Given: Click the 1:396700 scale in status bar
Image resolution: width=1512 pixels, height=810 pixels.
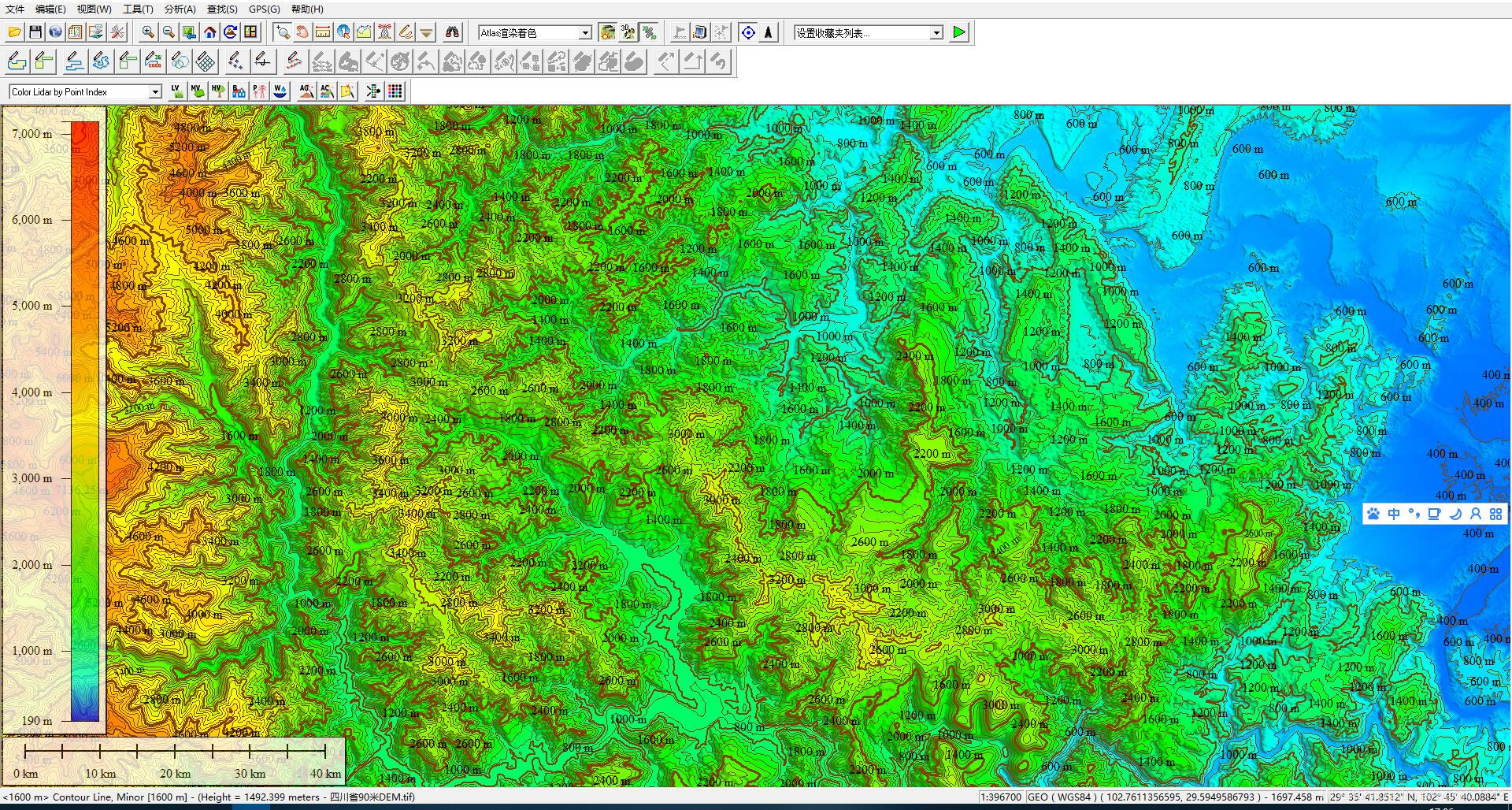Looking at the screenshot, I should tap(1001, 797).
